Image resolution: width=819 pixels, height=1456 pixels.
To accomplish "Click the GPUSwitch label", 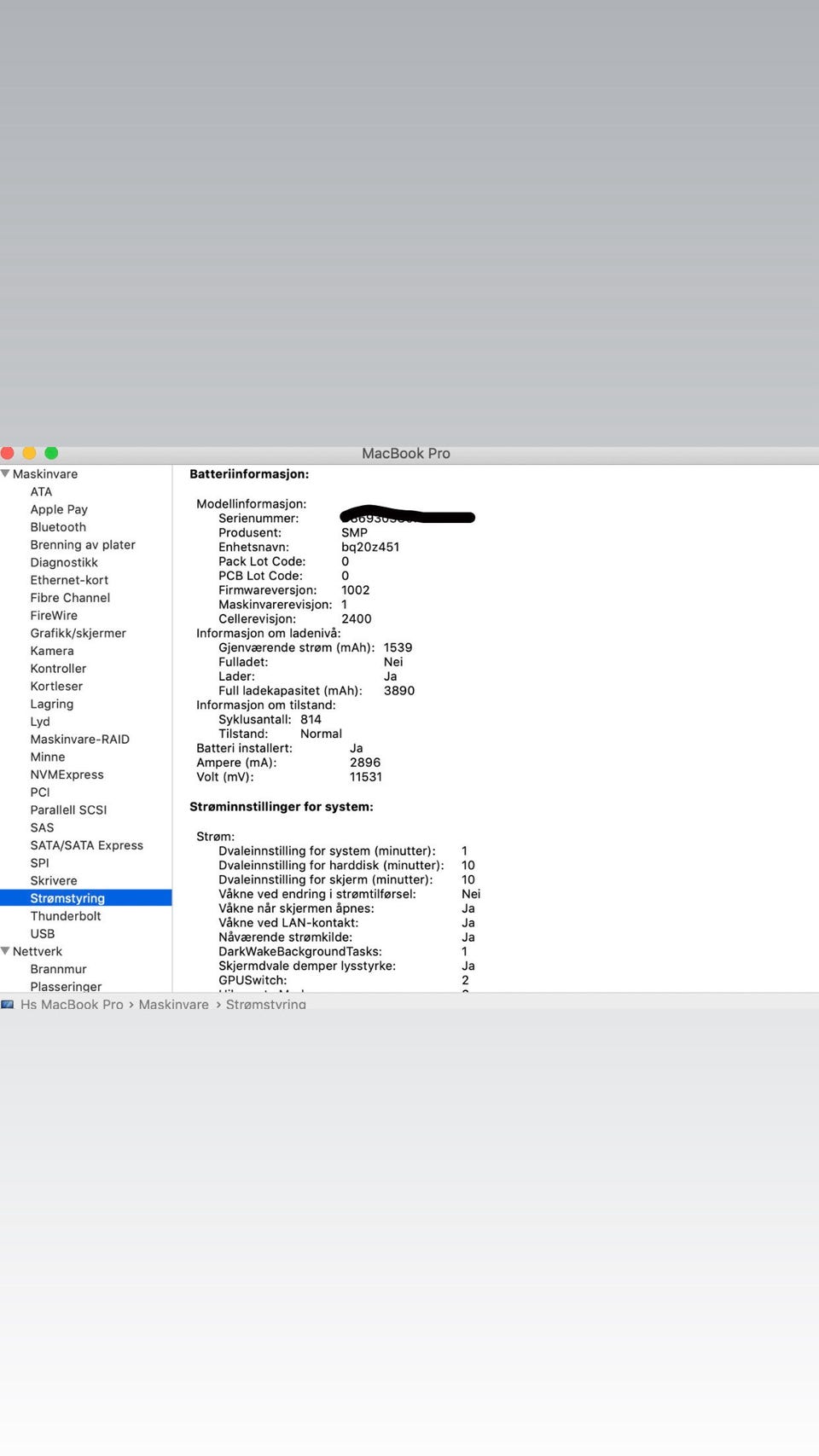I will coord(253,980).
